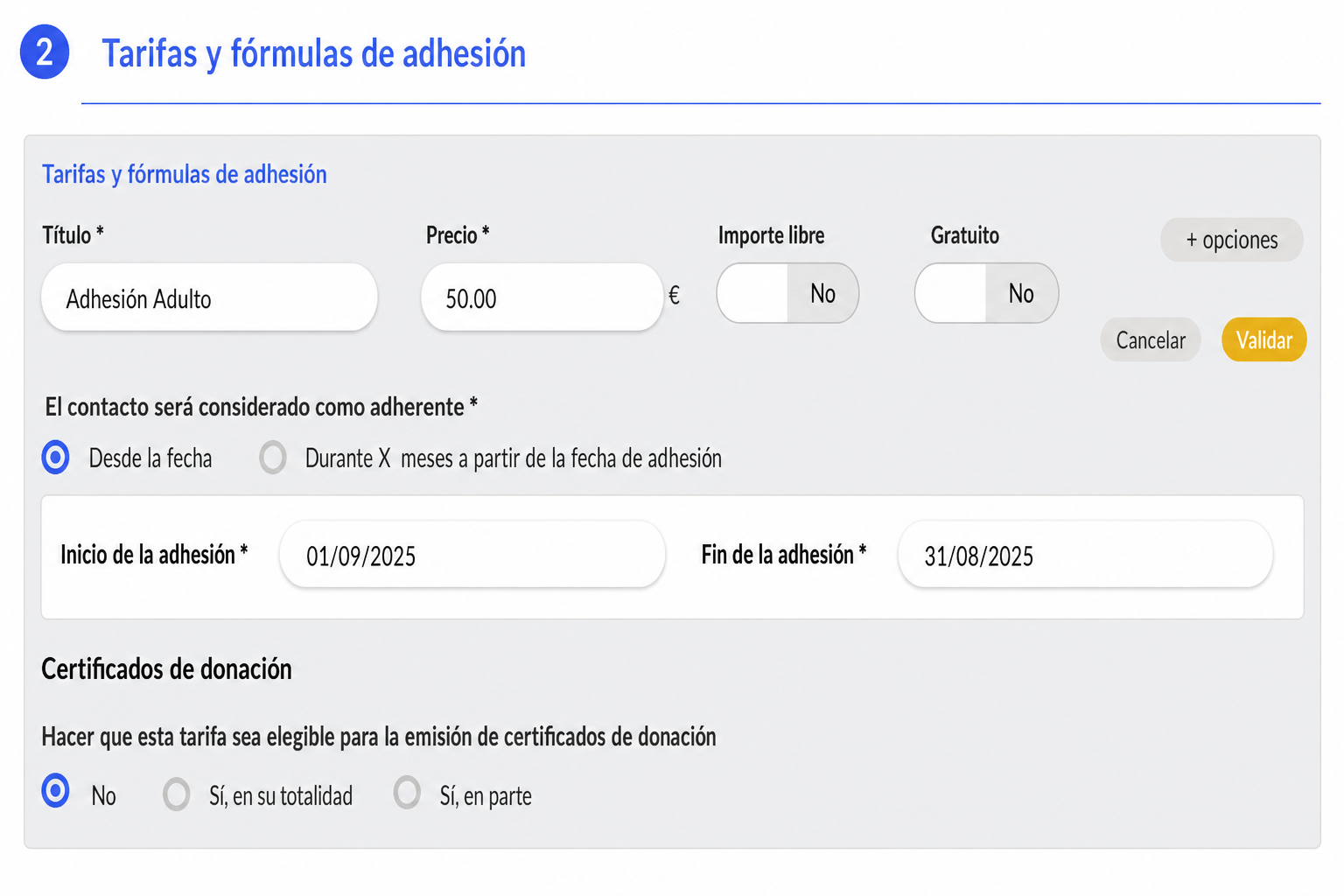Viewport: 1344px width, 896px height.
Task: Toggle the Importe libre switch
Action: point(787,293)
